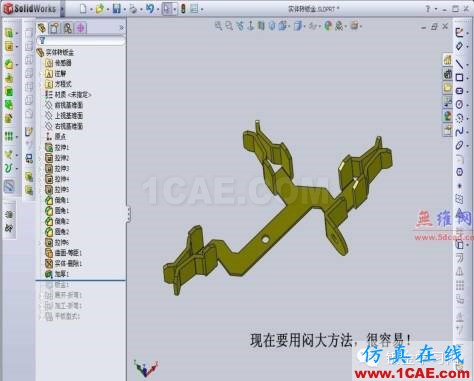This screenshot has width=474, height=381.
Task: Switch to PropertyManager tab
Action: [x=55, y=28]
